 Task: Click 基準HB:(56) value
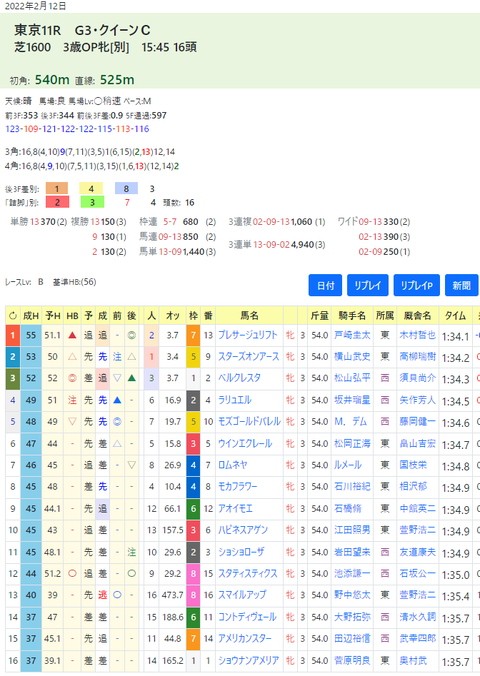[x=74, y=282]
